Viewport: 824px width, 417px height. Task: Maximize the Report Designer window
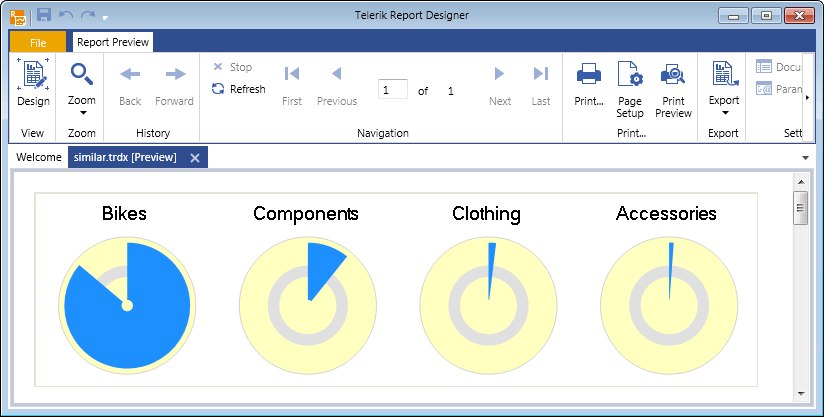[766, 16]
